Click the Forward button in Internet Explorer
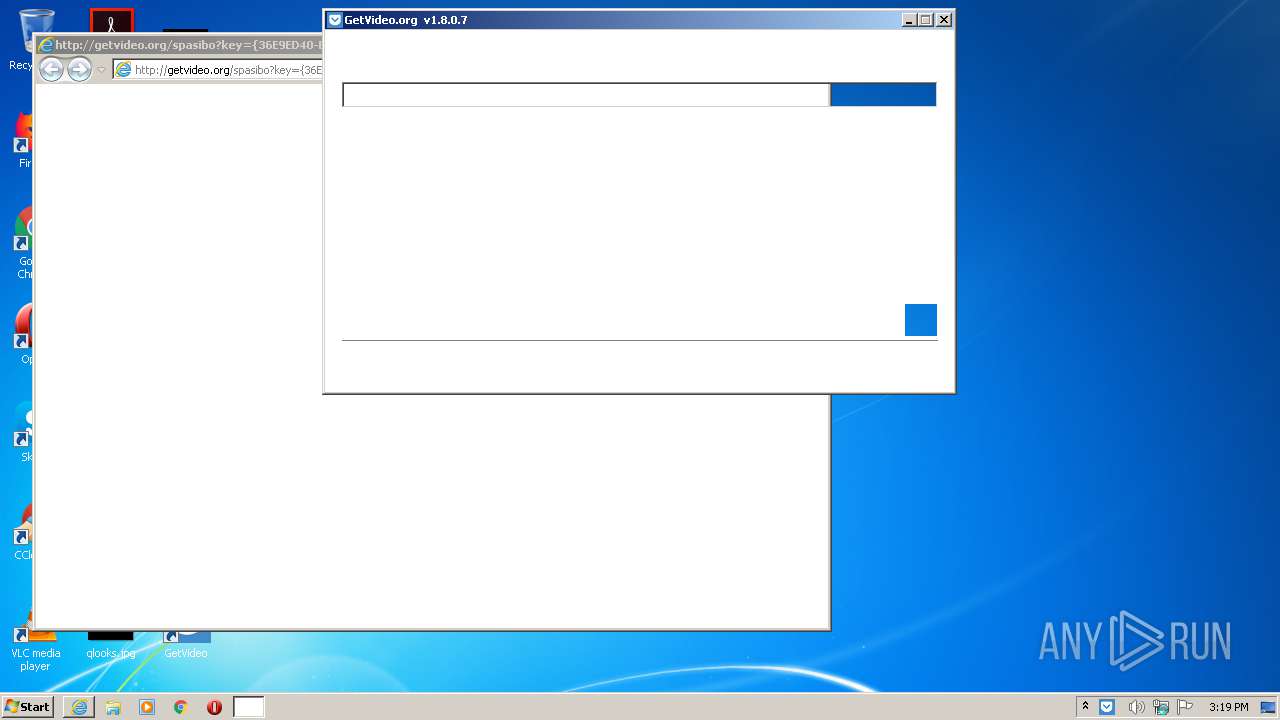Viewport: 1280px width, 720px height. click(79, 69)
